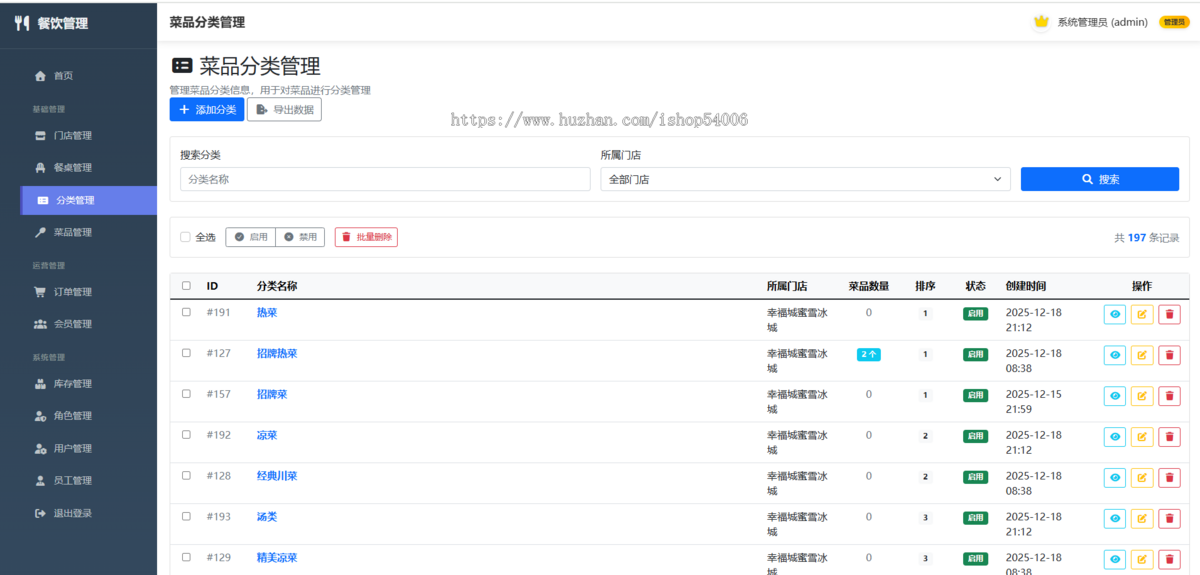
Task: View details of 凉菜 category #192
Action: (x=1115, y=437)
